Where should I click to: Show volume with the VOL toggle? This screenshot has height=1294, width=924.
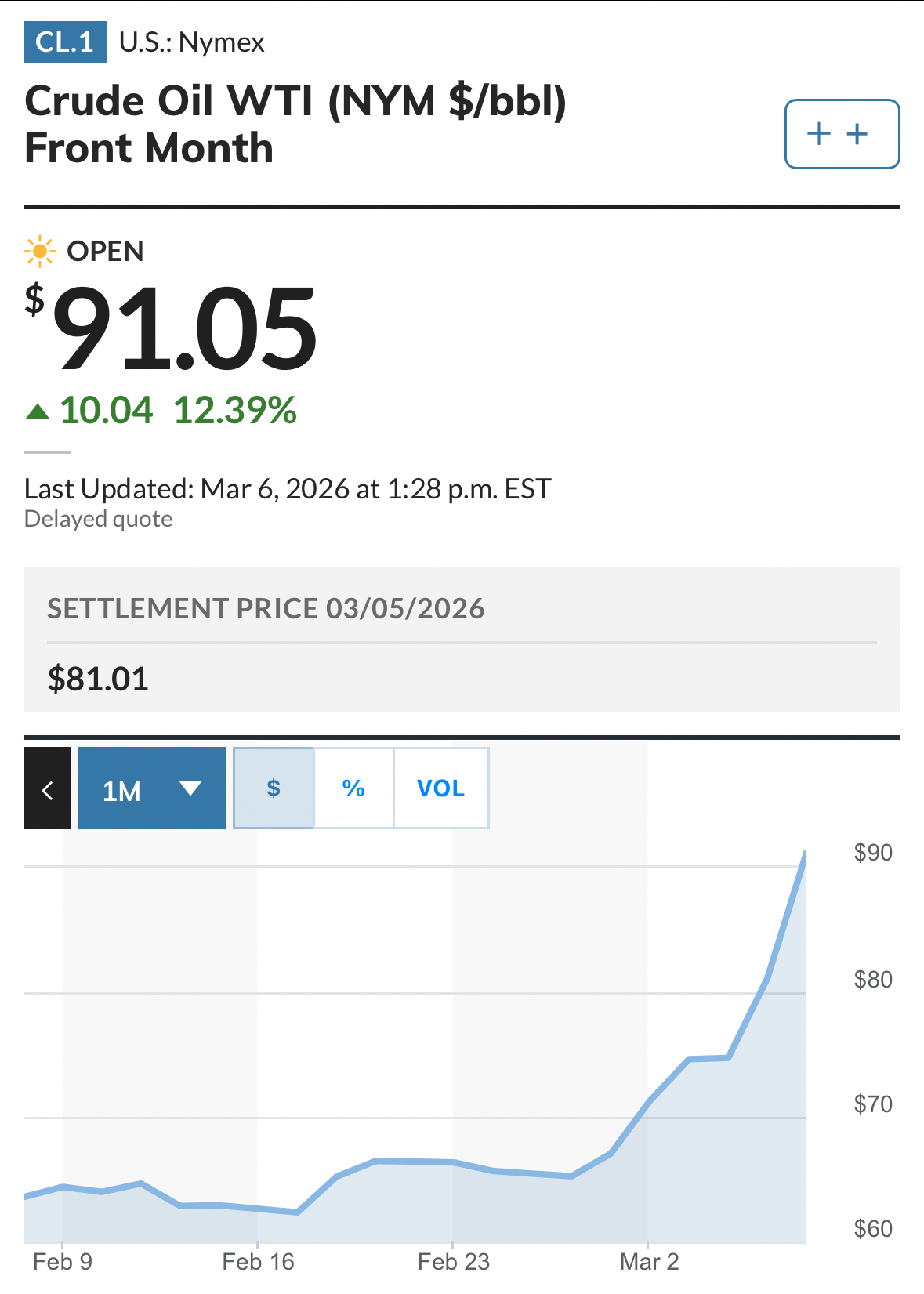tap(440, 788)
